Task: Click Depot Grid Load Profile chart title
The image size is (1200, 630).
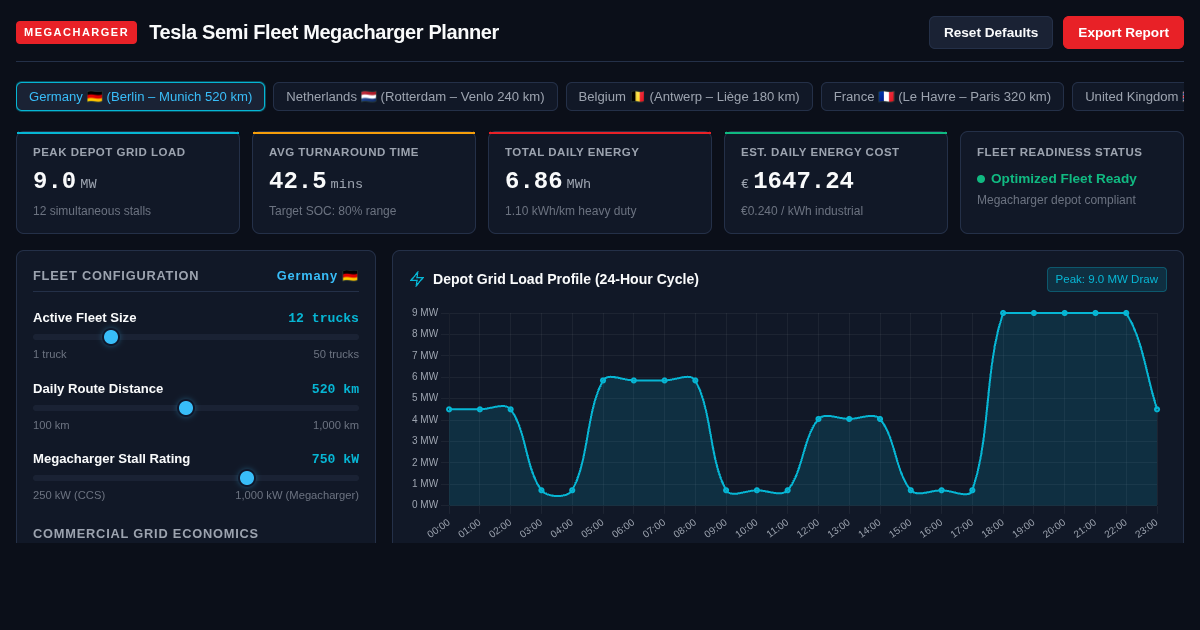Action: pos(566,279)
